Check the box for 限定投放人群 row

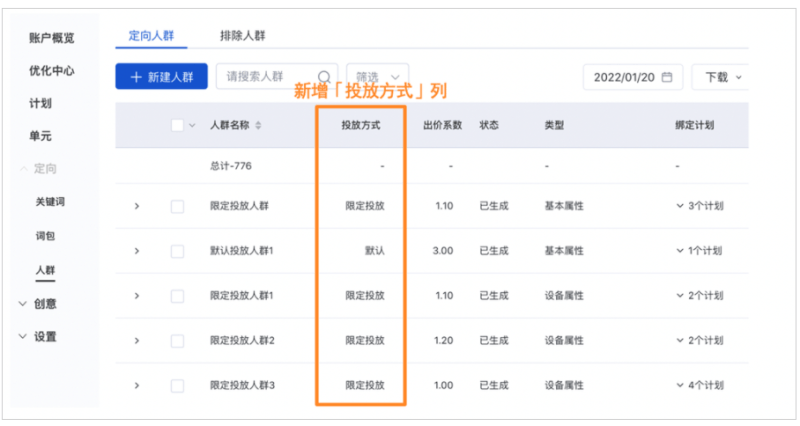(177, 206)
